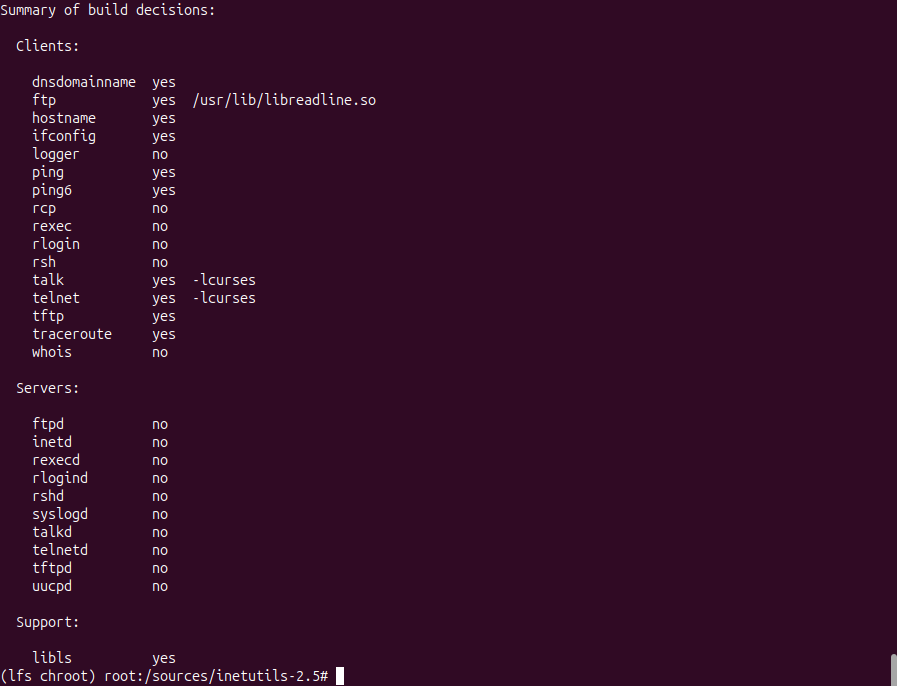Click the 'uucpd' server entry
This screenshot has width=897, height=686.
coord(52,586)
